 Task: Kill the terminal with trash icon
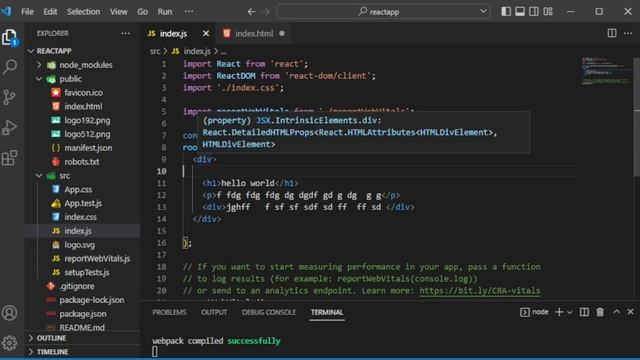[x=600, y=312]
